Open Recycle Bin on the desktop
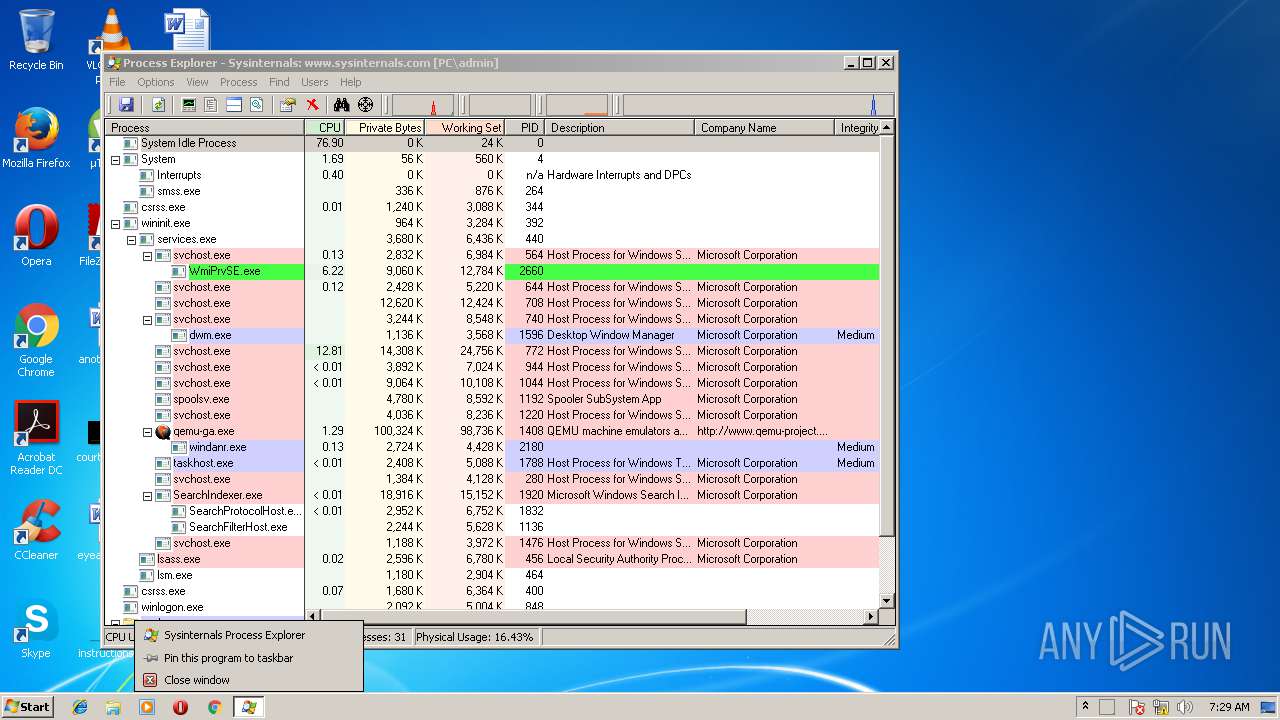Viewport: 1280px width, 720px height. coord(36,40)
